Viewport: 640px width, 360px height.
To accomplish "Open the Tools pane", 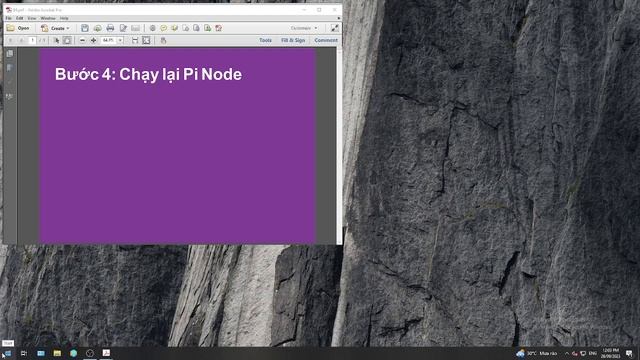I will [265, 40].
